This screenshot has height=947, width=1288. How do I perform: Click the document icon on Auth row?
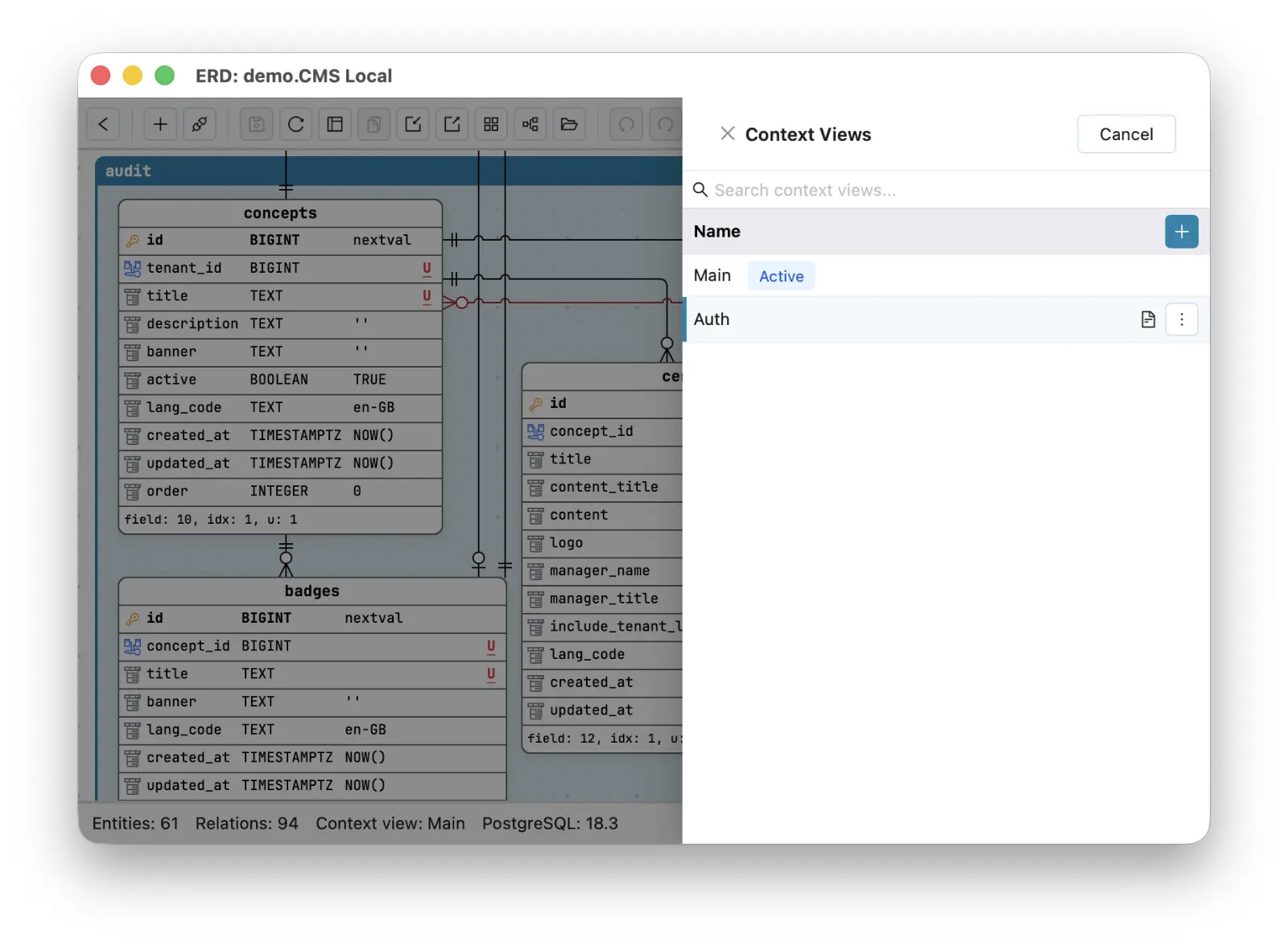coord(1148,319)
